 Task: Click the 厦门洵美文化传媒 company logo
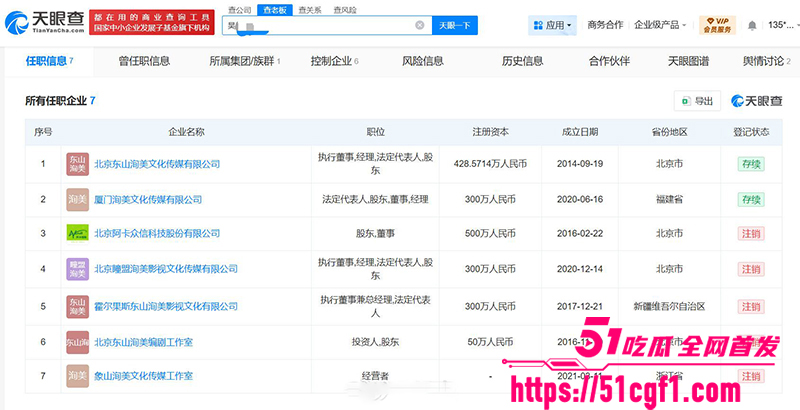(x=78, y=199)
